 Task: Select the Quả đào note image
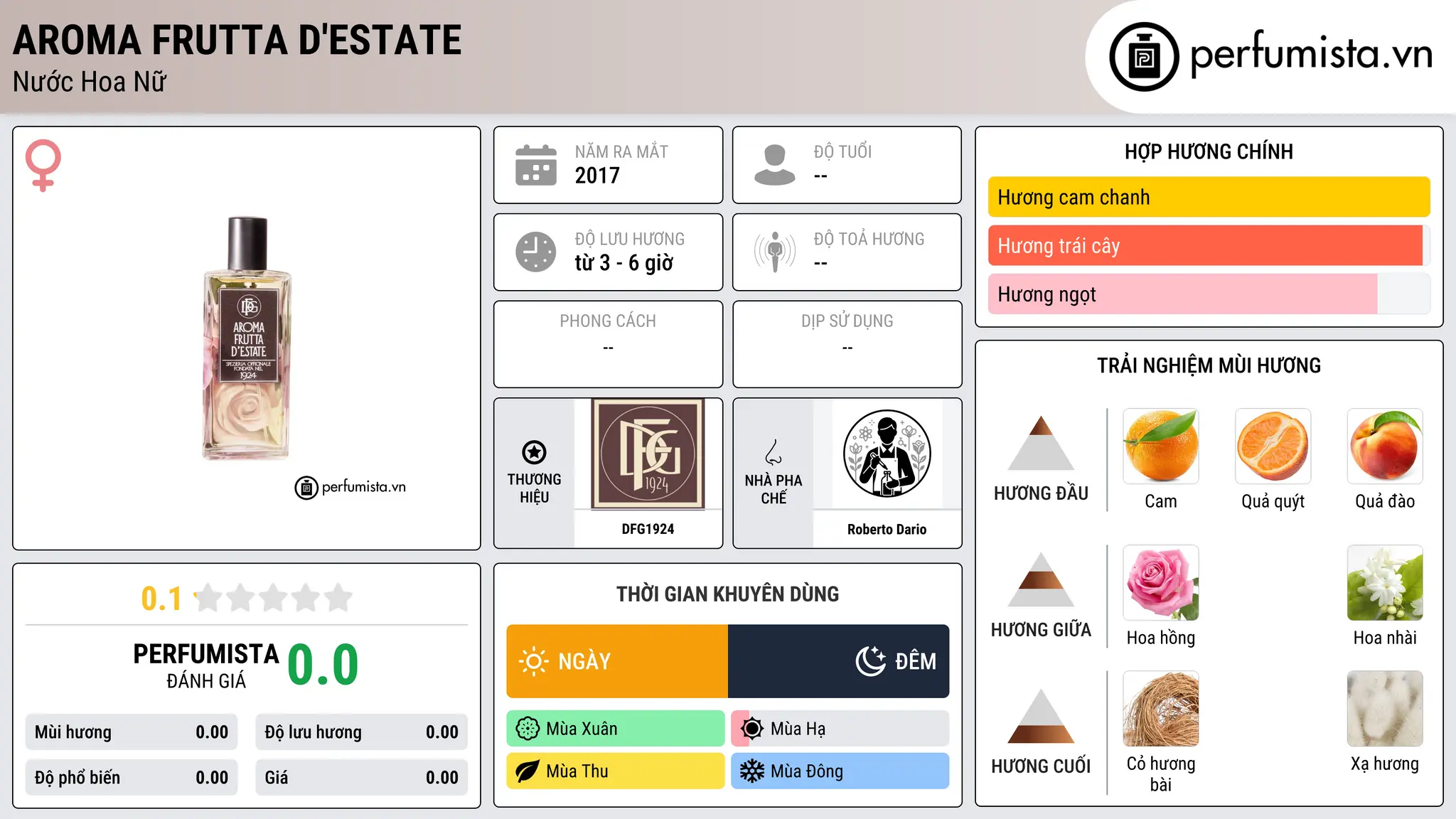1385,446
